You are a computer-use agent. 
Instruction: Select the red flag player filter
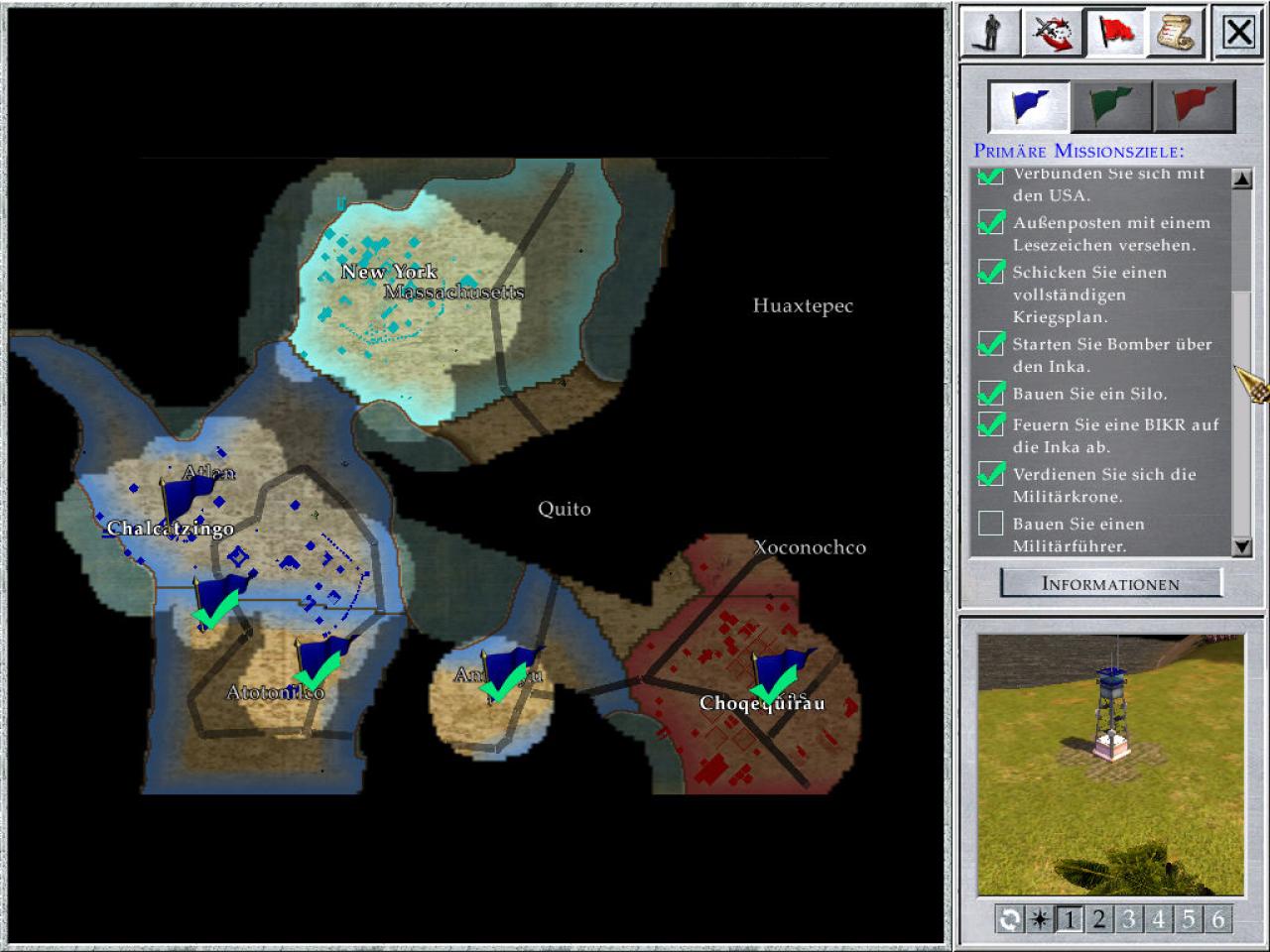click(x=1194, y=105)
